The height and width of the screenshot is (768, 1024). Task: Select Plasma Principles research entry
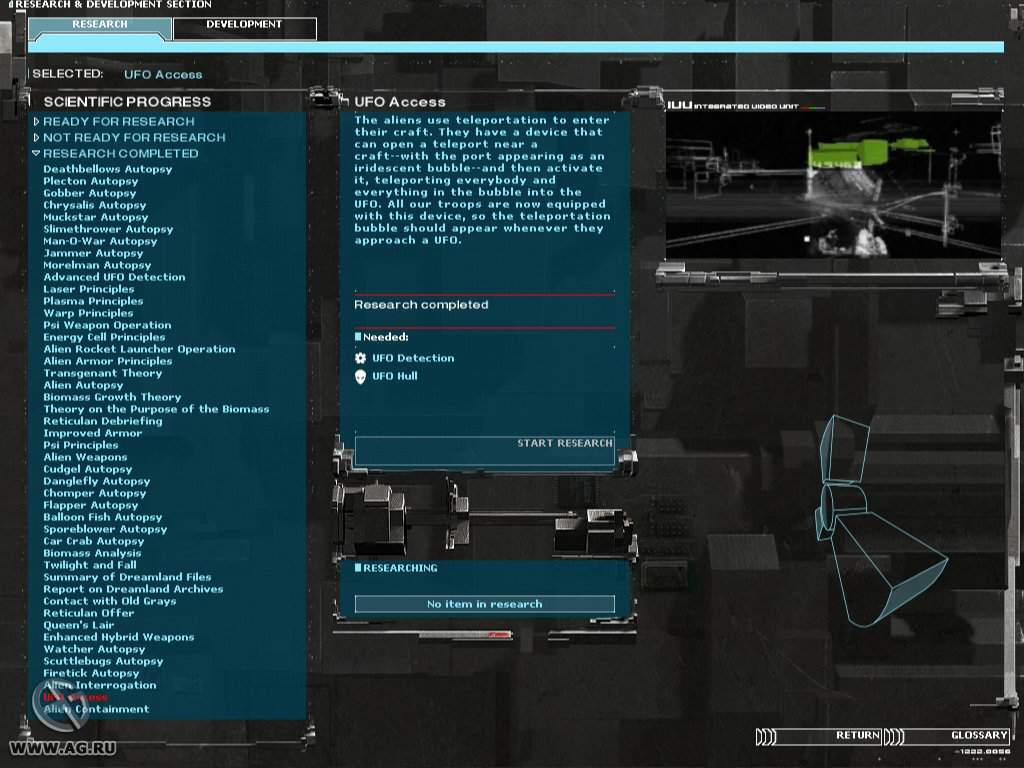click(x=93, y=301)
